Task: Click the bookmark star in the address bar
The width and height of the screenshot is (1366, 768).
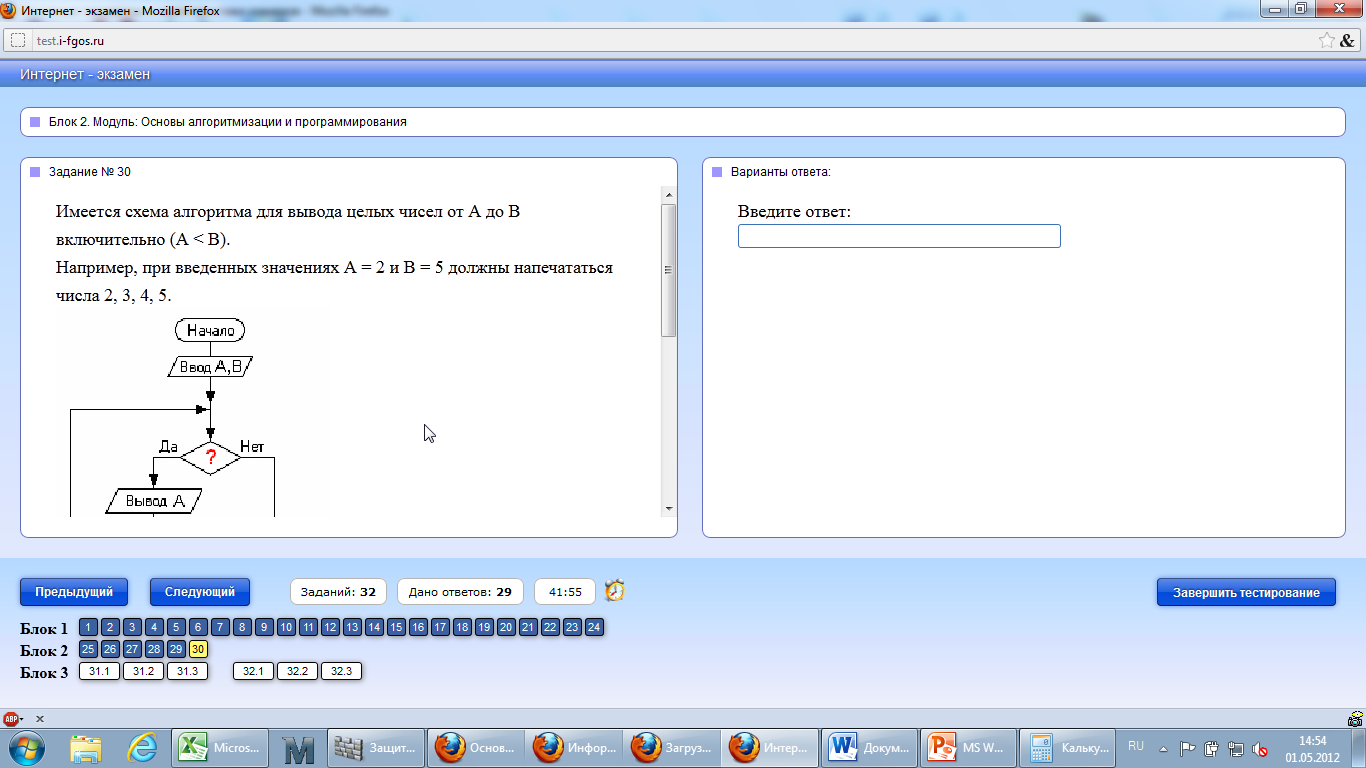Action: 1326,41
